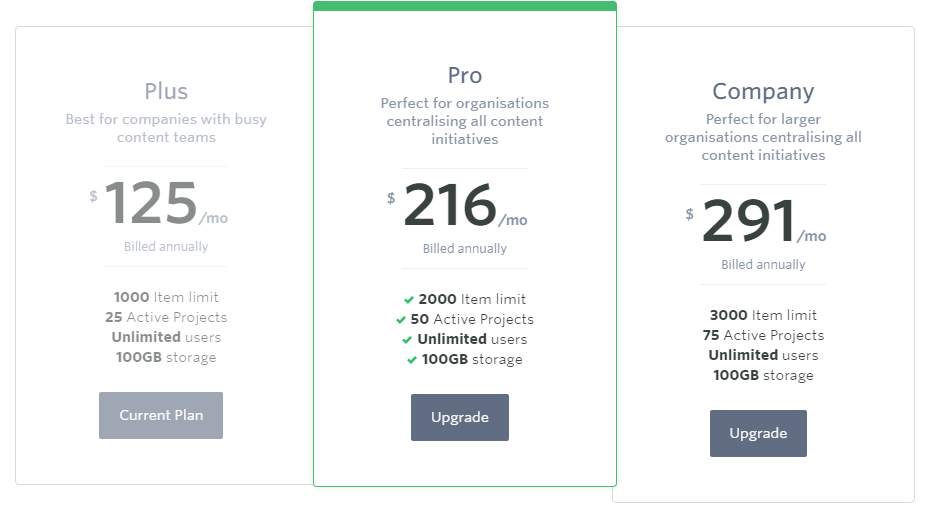The width and height of the screenshot is (930, 519).
Task: Click the 1000 Item limit feature in Plus
Action: tap(166, 297)
